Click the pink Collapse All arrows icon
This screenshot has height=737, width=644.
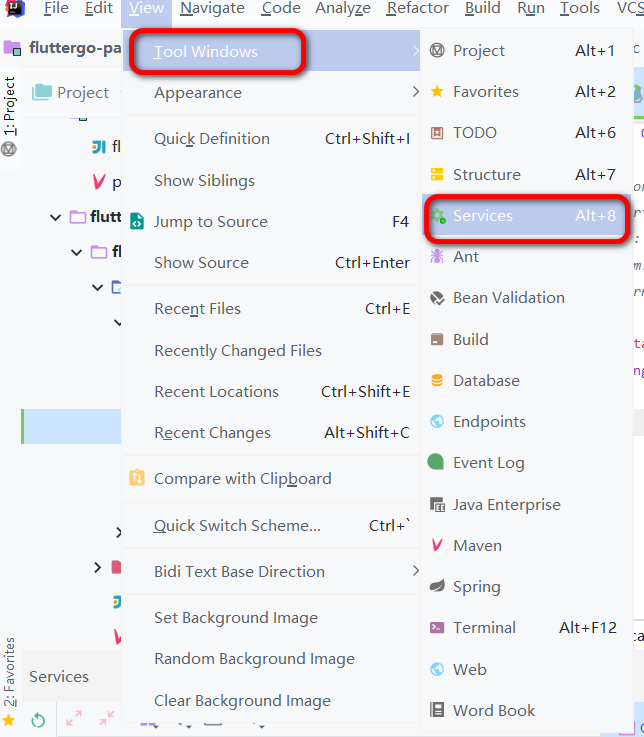pyautogui.click(x=107, y=718)
